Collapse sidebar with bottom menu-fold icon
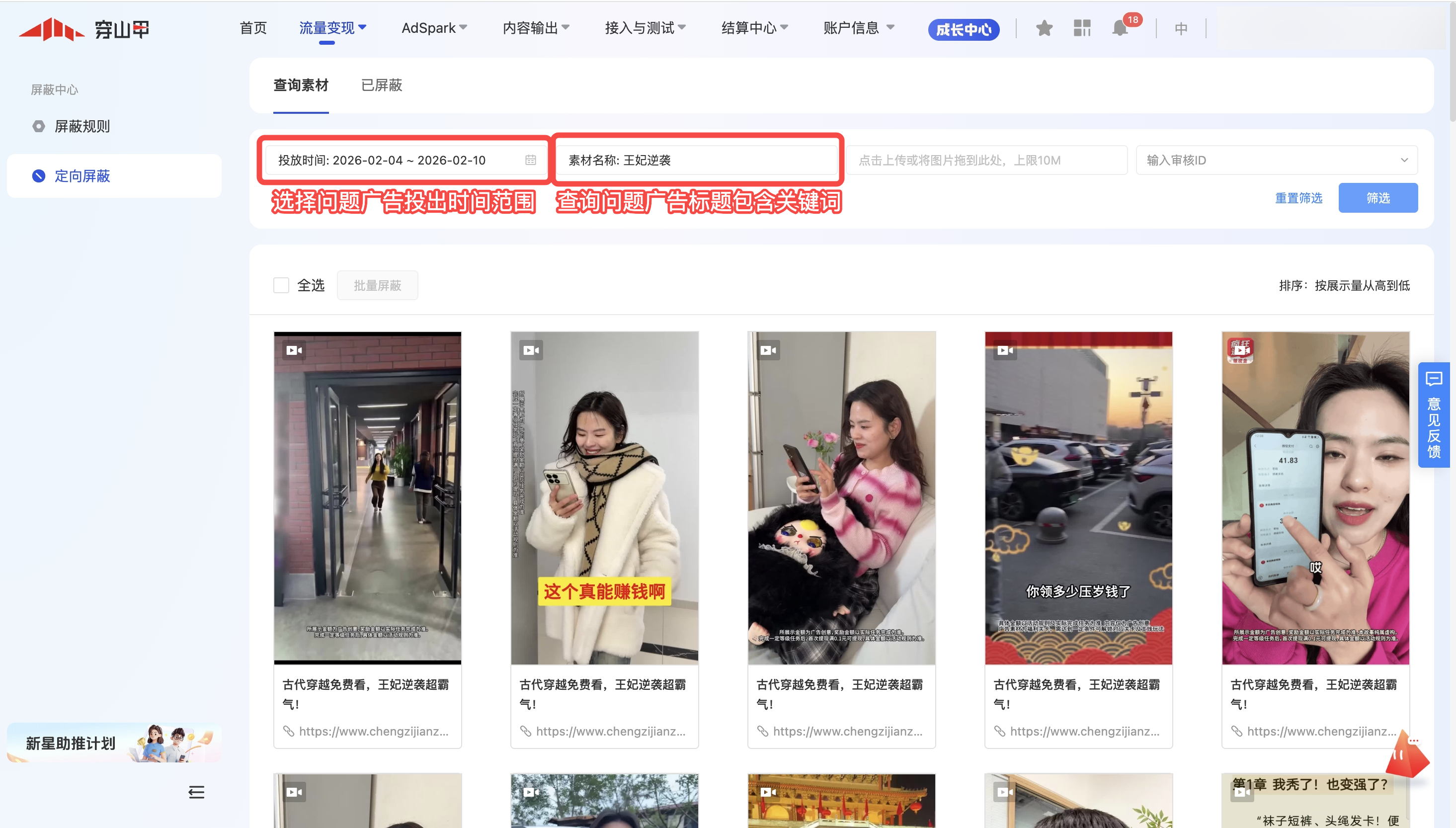This screenshot has width=1456, height=828. 196,792
